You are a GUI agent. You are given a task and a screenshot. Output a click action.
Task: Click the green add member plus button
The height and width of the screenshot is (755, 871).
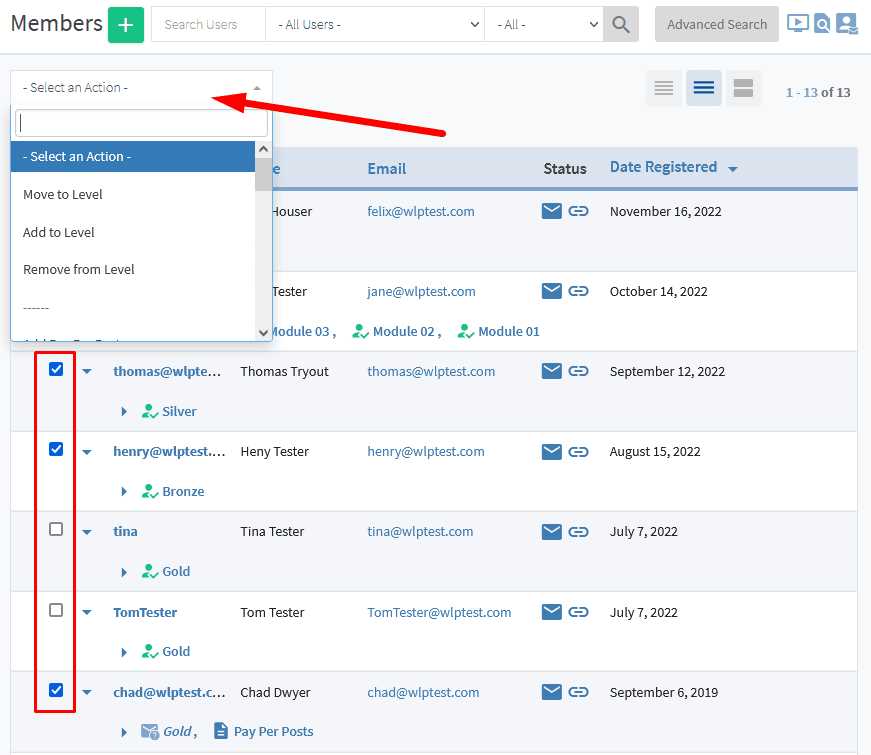[x=126, y=25]
